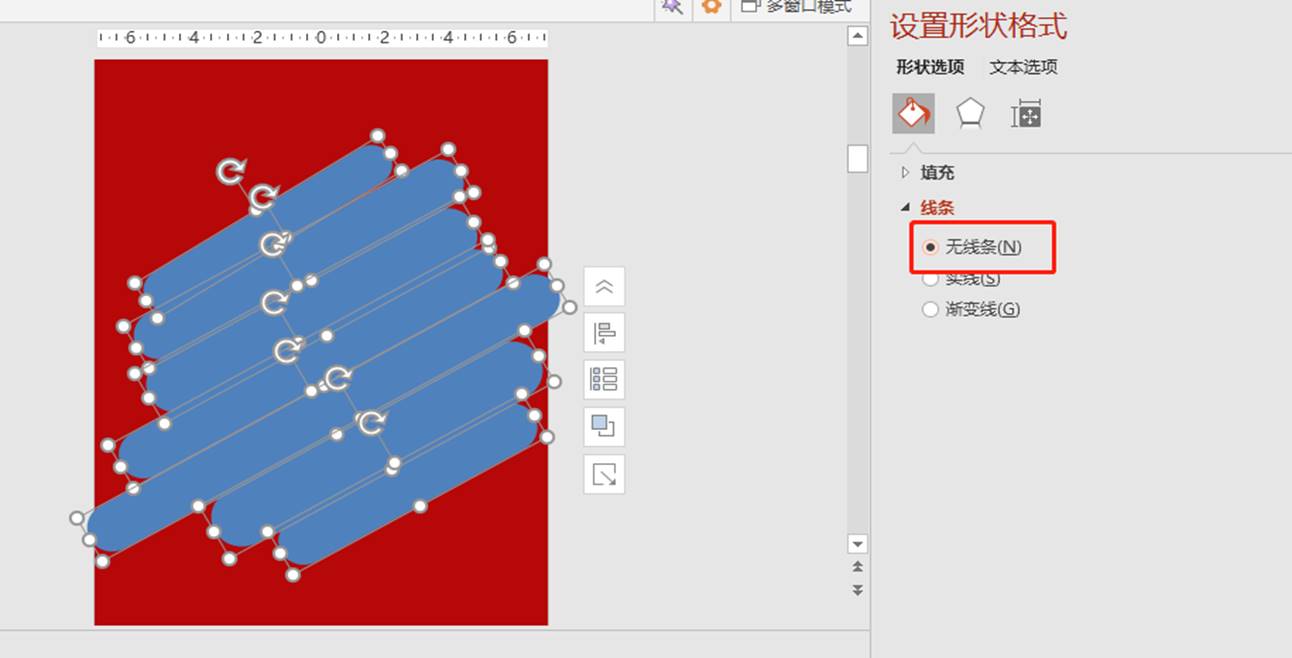The height and width of the screenshot is (658, 1292).
Task: Switch to the 形状选项 tab
Action: [930, 67]
